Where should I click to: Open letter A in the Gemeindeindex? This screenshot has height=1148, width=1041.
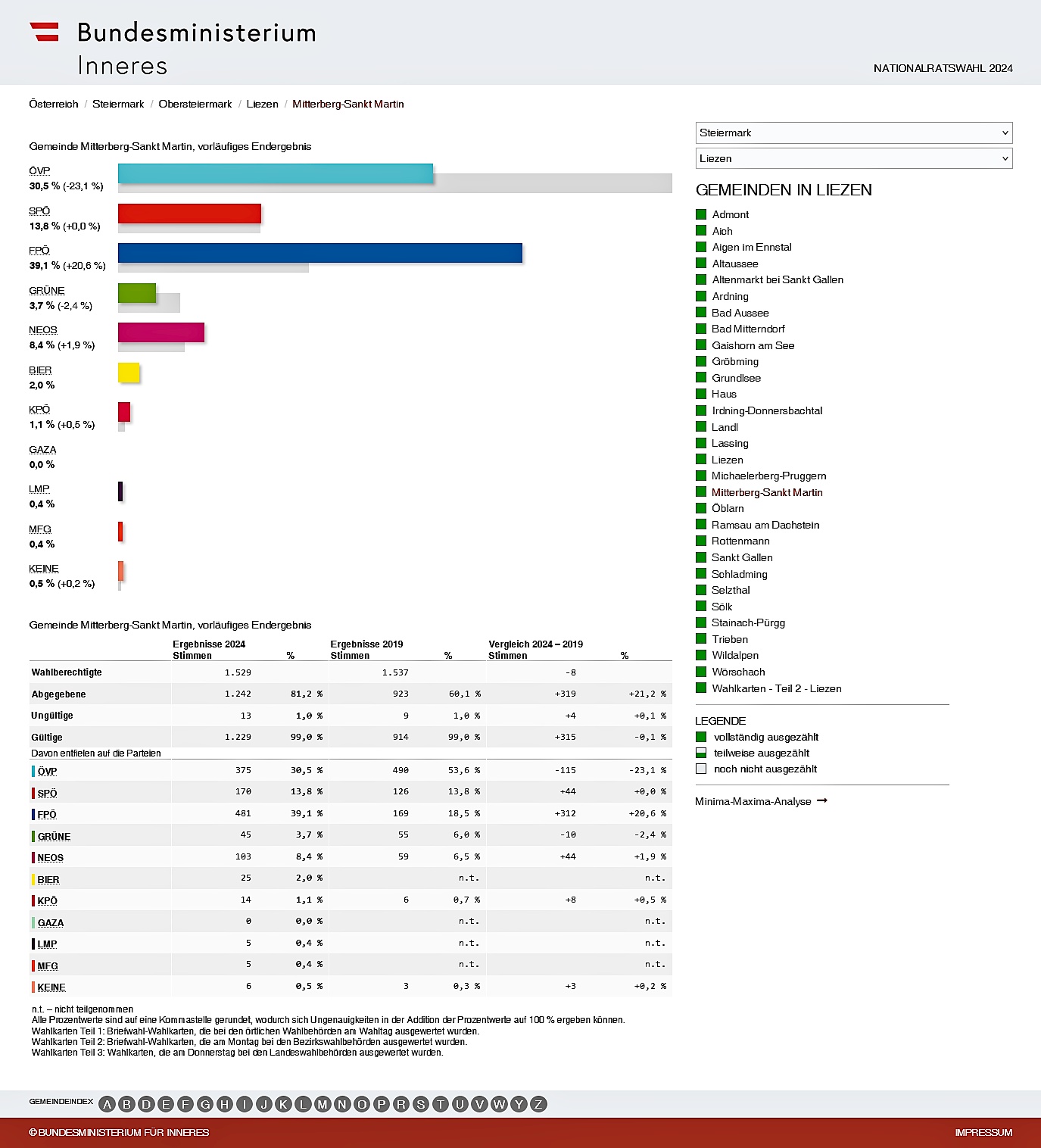tap(108, 1104)
